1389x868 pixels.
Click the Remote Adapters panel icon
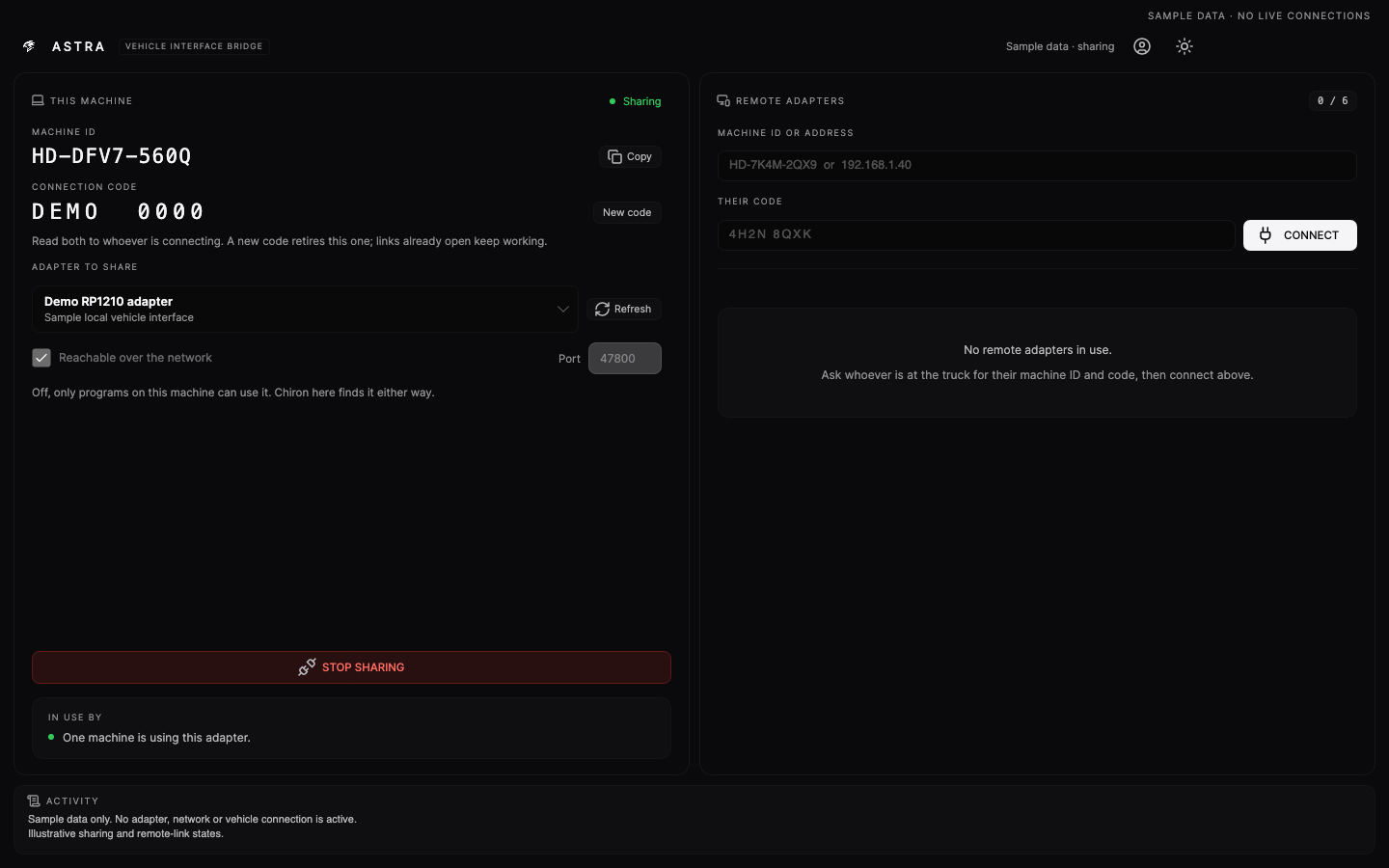point(723,100)
